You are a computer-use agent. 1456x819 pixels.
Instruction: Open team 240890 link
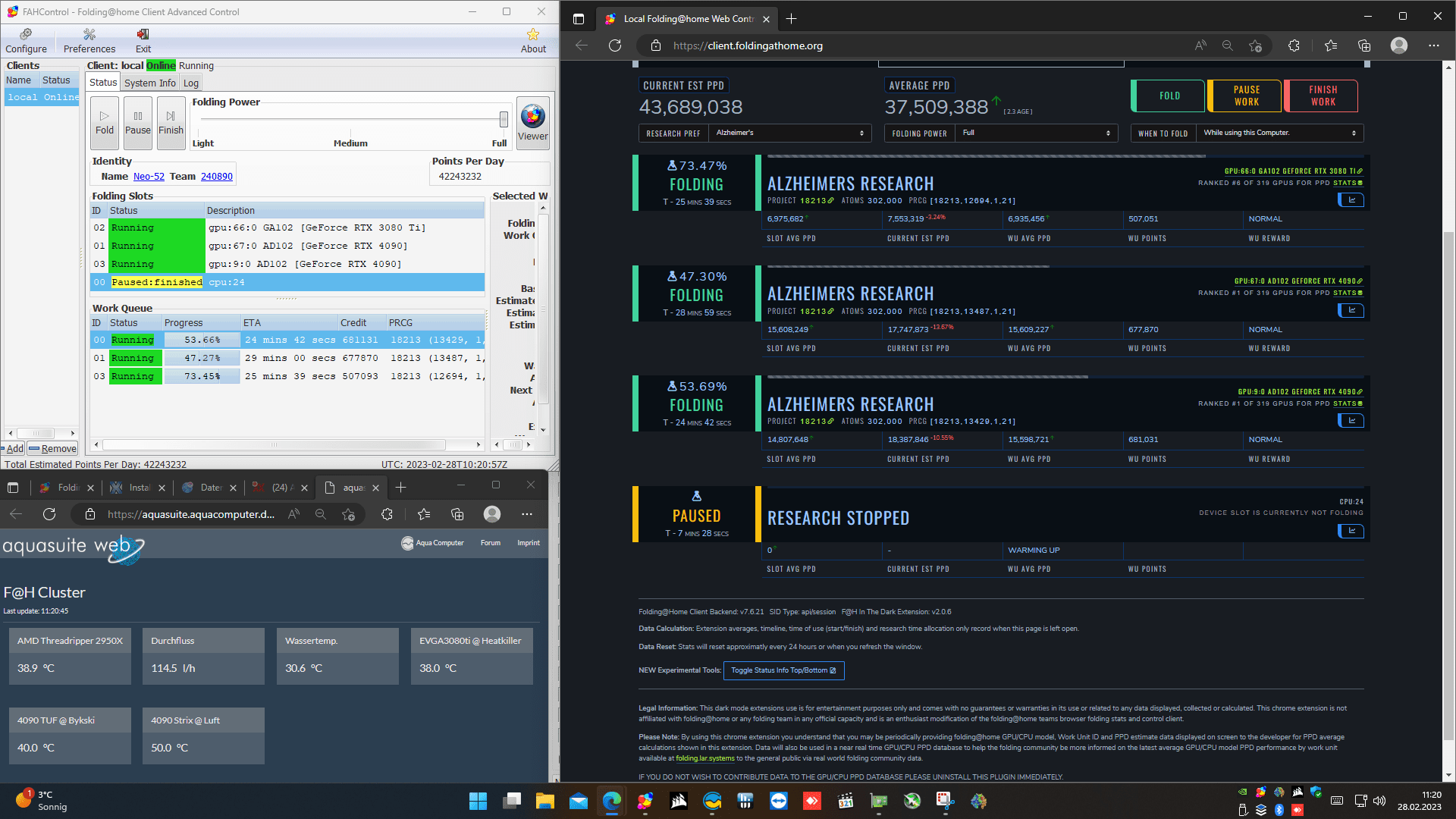tap(217, 176)
